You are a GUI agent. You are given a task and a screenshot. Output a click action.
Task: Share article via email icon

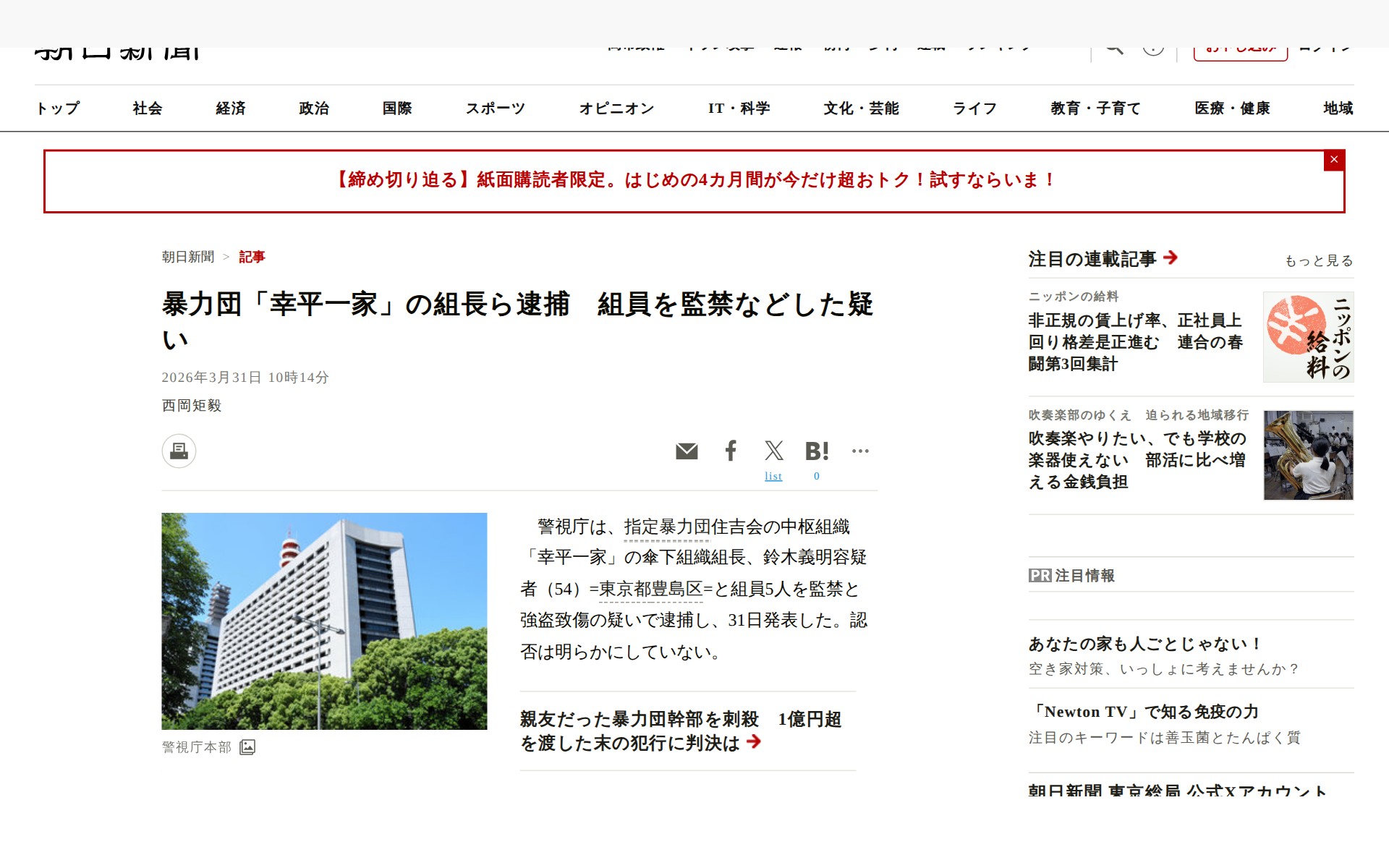coord(687,451)
